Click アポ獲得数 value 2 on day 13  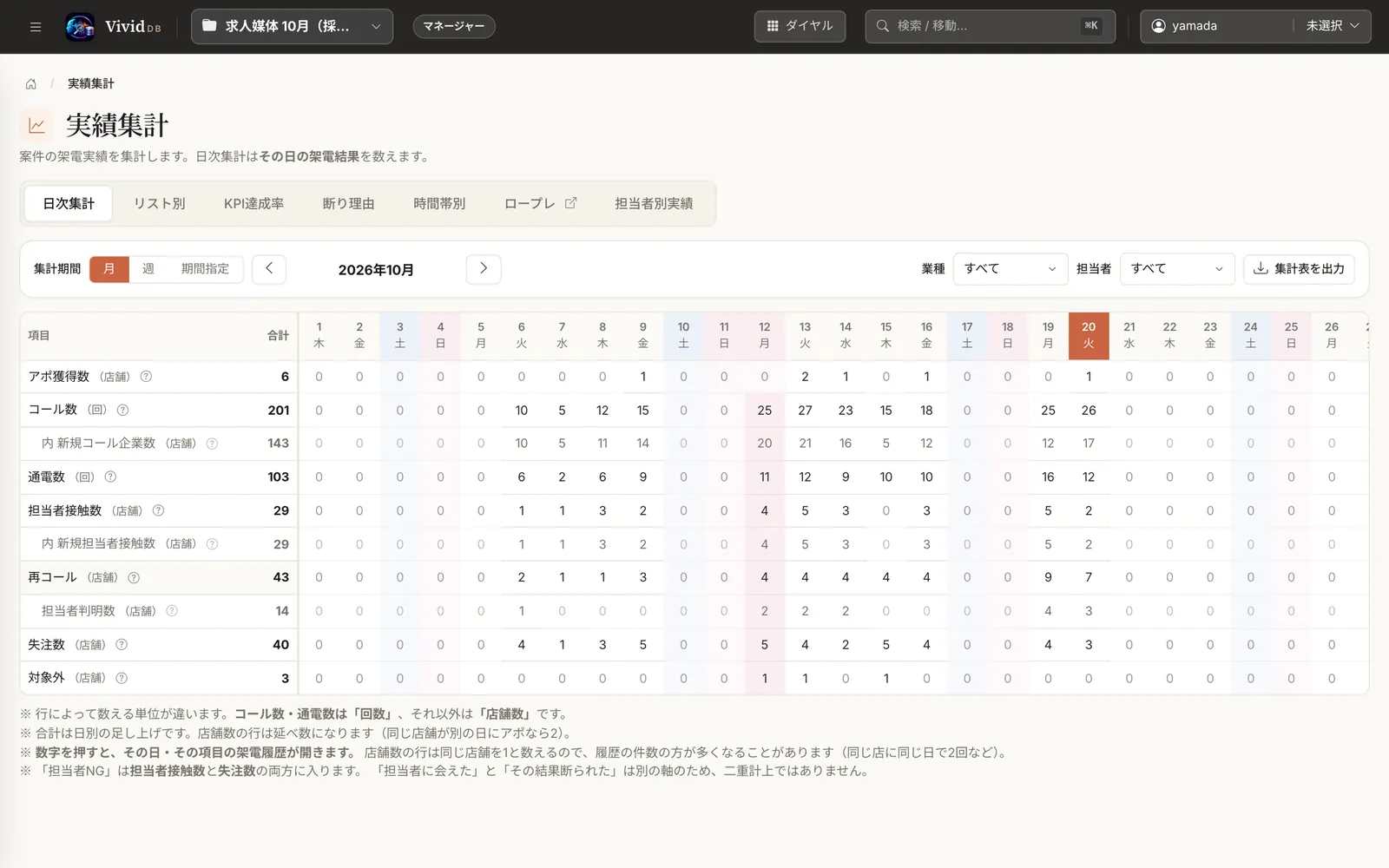(805, 377)
